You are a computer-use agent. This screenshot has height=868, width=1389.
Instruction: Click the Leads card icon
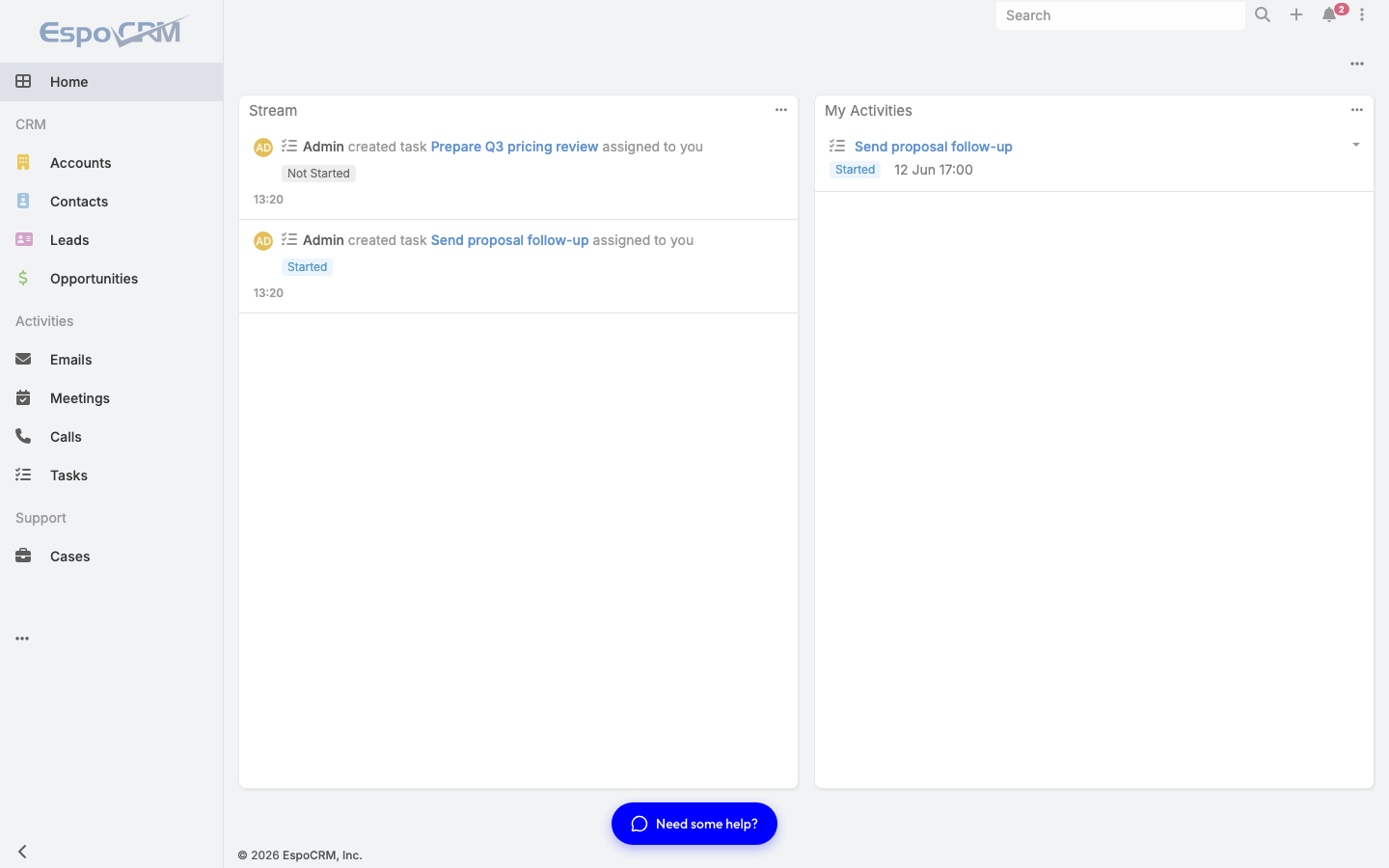click(x=24, y=239)
